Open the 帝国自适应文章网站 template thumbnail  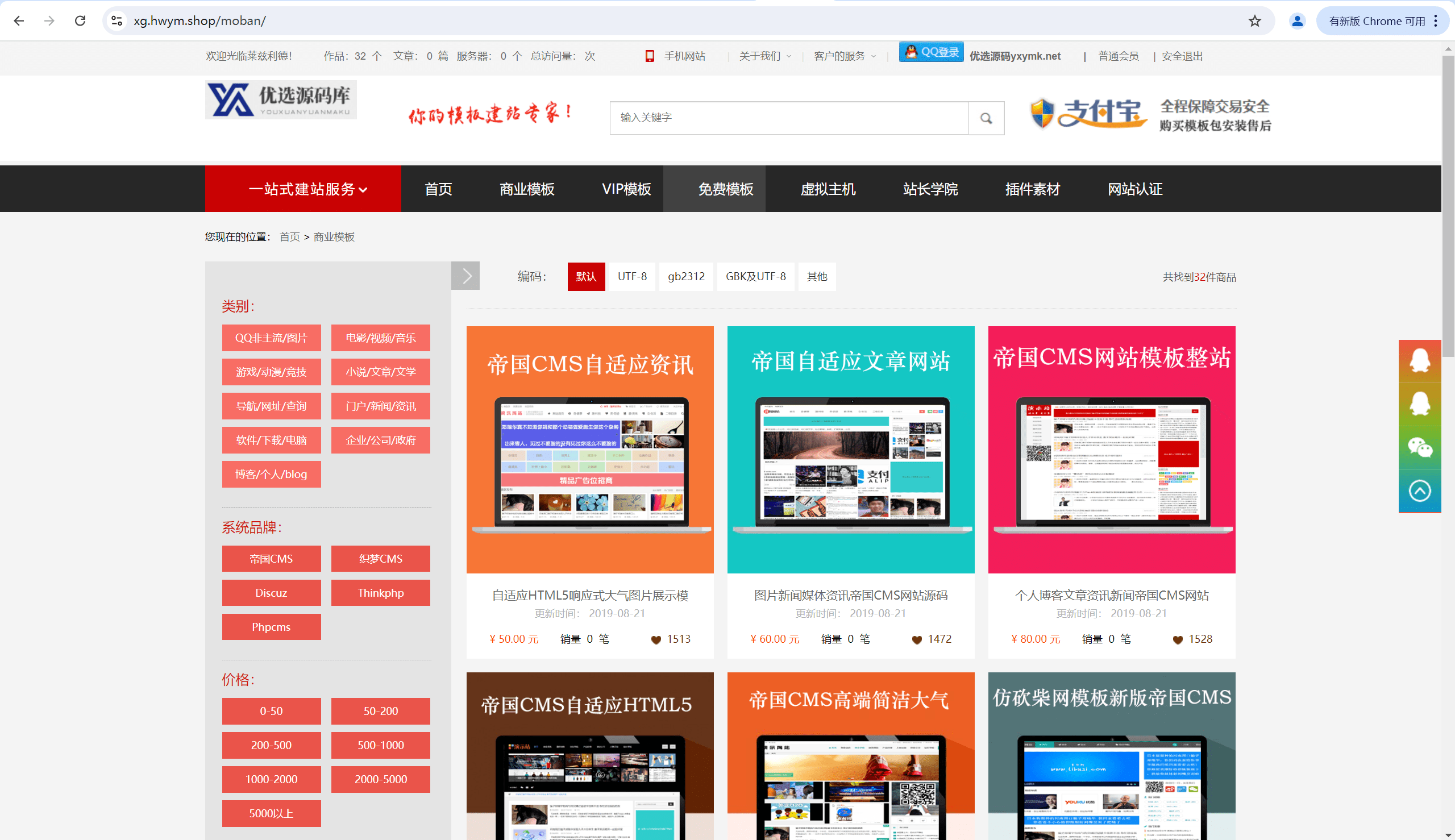(850, 450)
